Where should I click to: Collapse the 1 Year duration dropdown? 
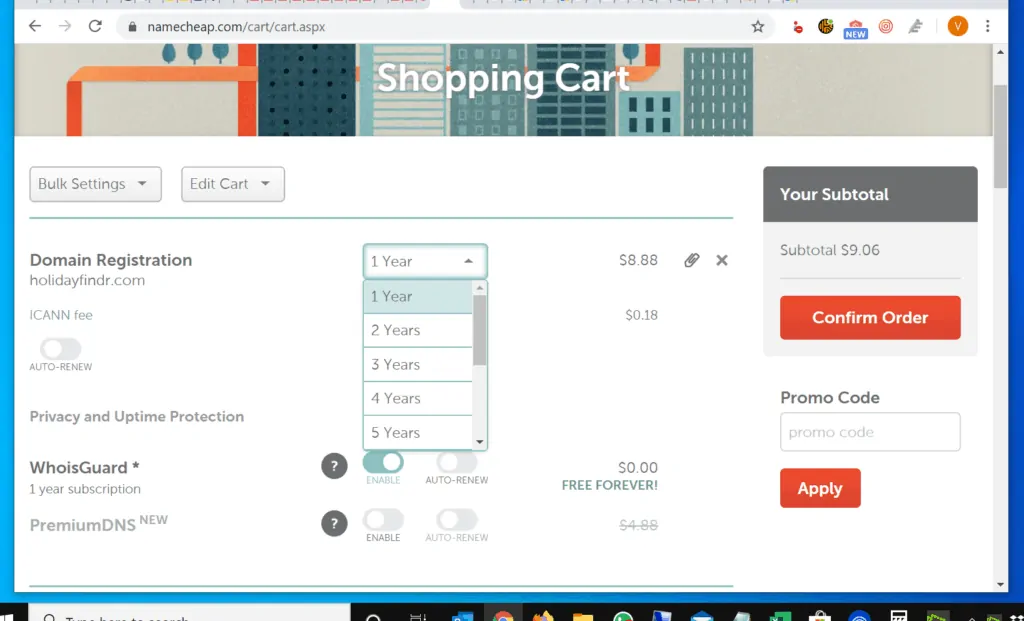tap(425, 261)
